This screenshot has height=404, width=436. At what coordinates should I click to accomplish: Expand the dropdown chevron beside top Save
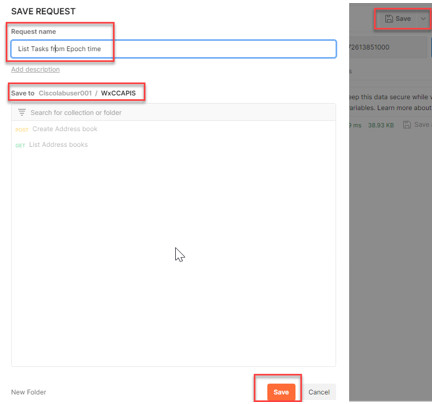point(423,19)
